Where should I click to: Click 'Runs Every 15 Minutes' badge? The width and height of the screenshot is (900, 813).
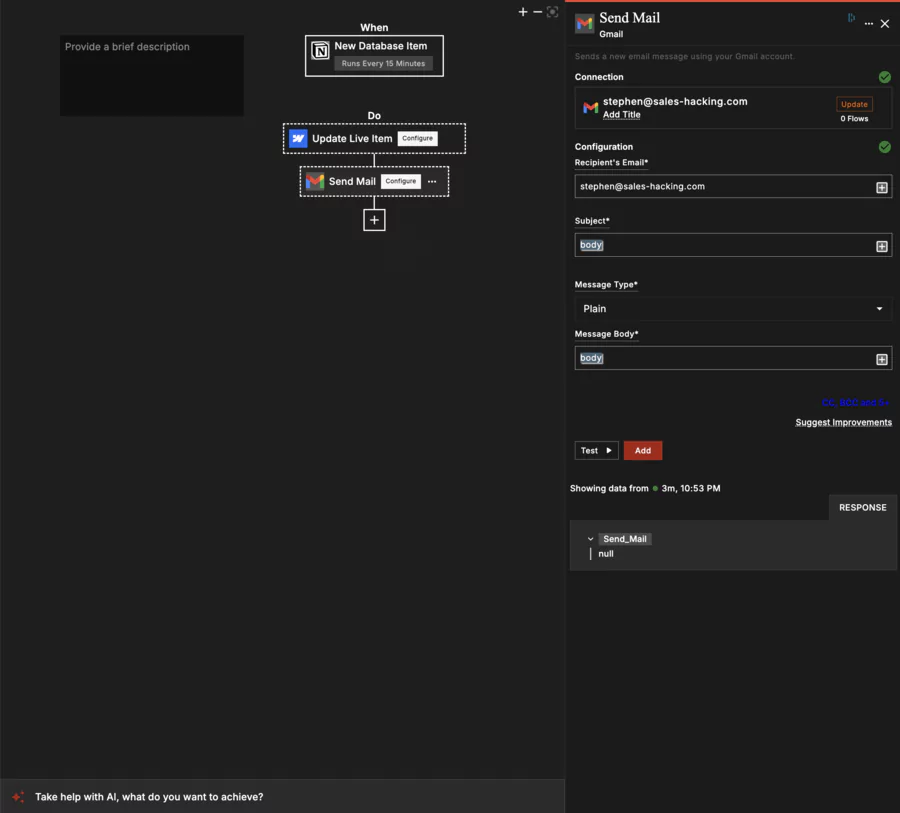pyautogui.click(x=383, y=64)
